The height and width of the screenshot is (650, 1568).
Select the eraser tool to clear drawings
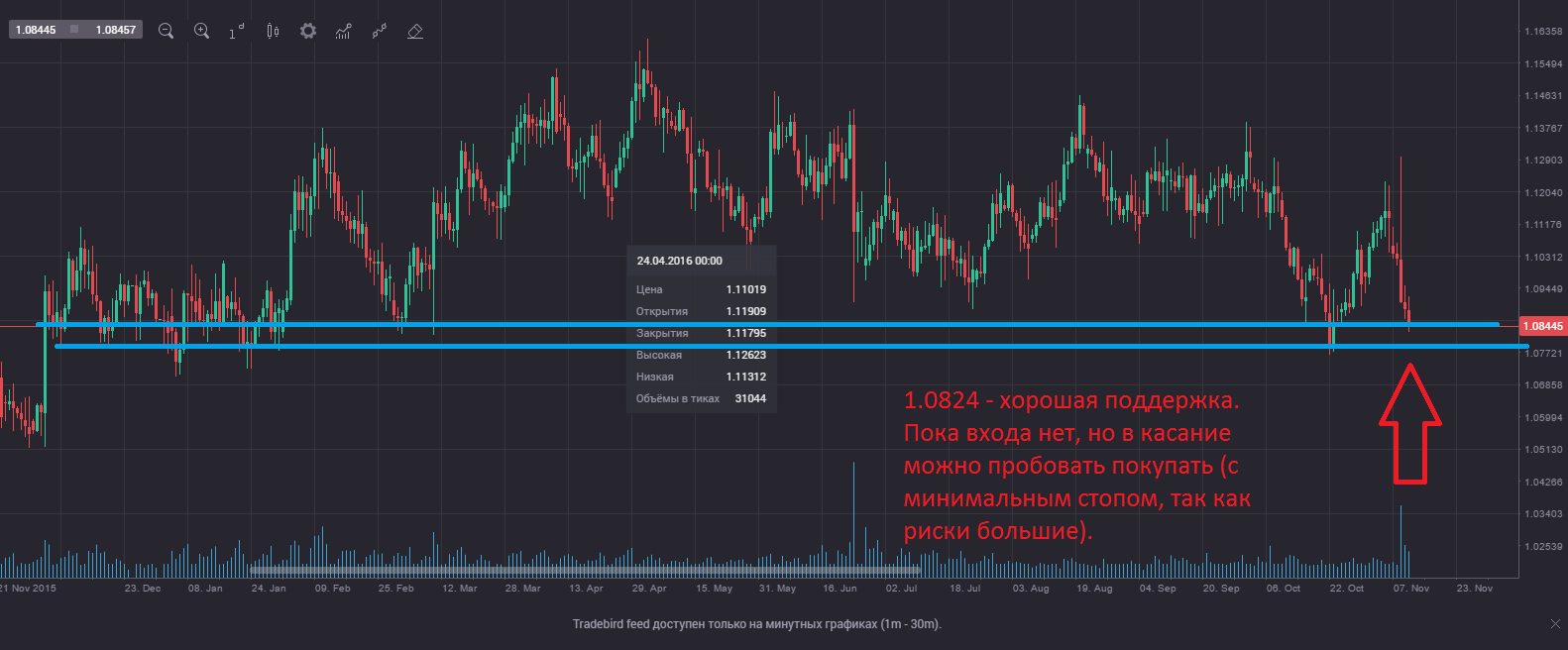click(x=415, y=31)
